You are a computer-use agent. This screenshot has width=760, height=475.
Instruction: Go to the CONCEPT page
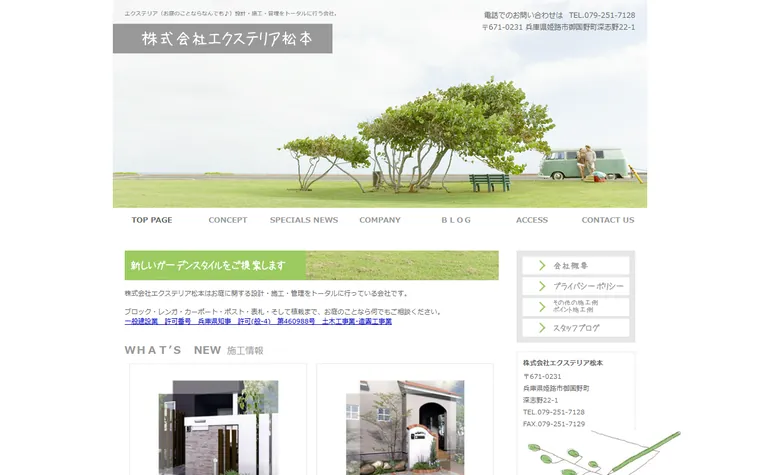coord(228,220)
